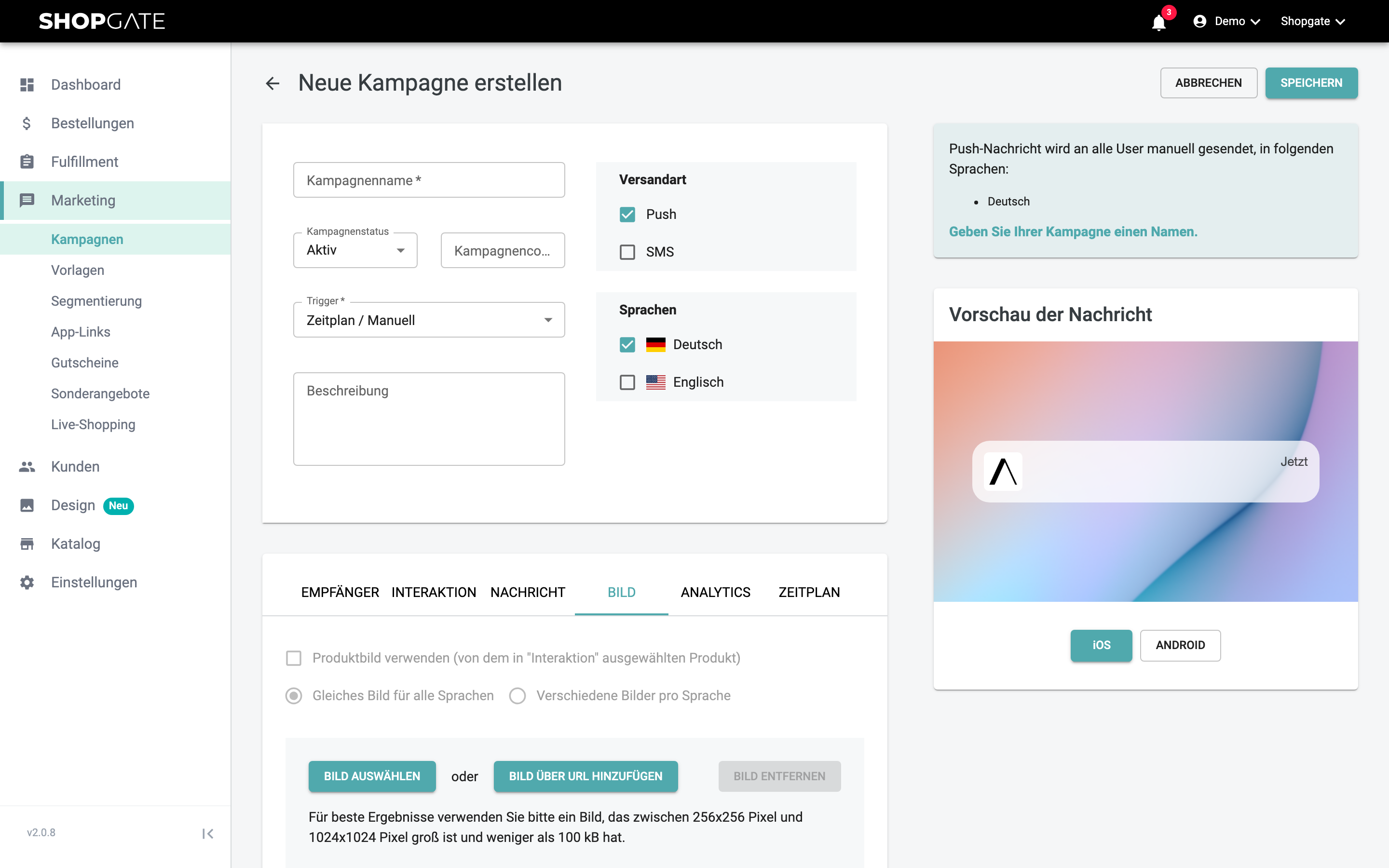Open the Kampagnenstatus dropdown
Image resolution: width=1389 pixels, height=868 pixels.
point(355,250)
